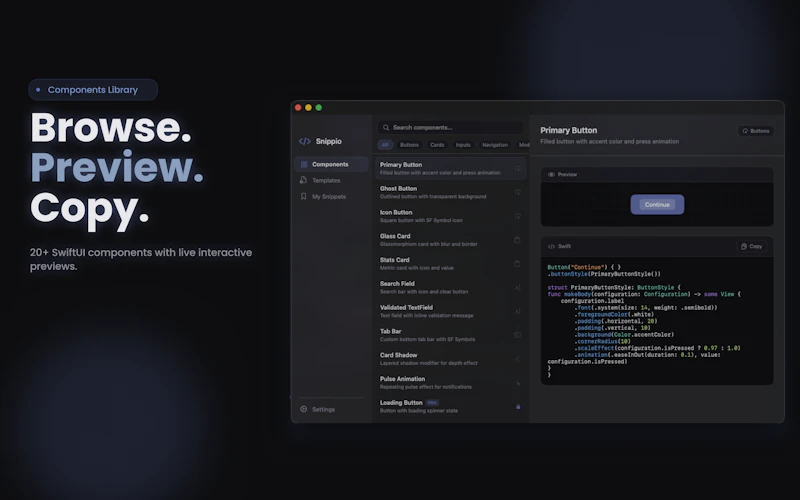Click the input icon on Search Field row
The height and width of the screenshot is (500, 800).
(517, 287)
